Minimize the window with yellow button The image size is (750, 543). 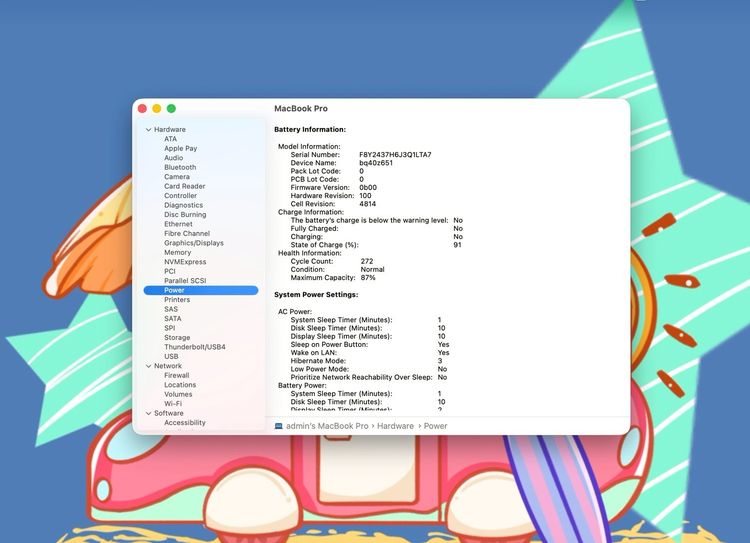pos(156,109)
